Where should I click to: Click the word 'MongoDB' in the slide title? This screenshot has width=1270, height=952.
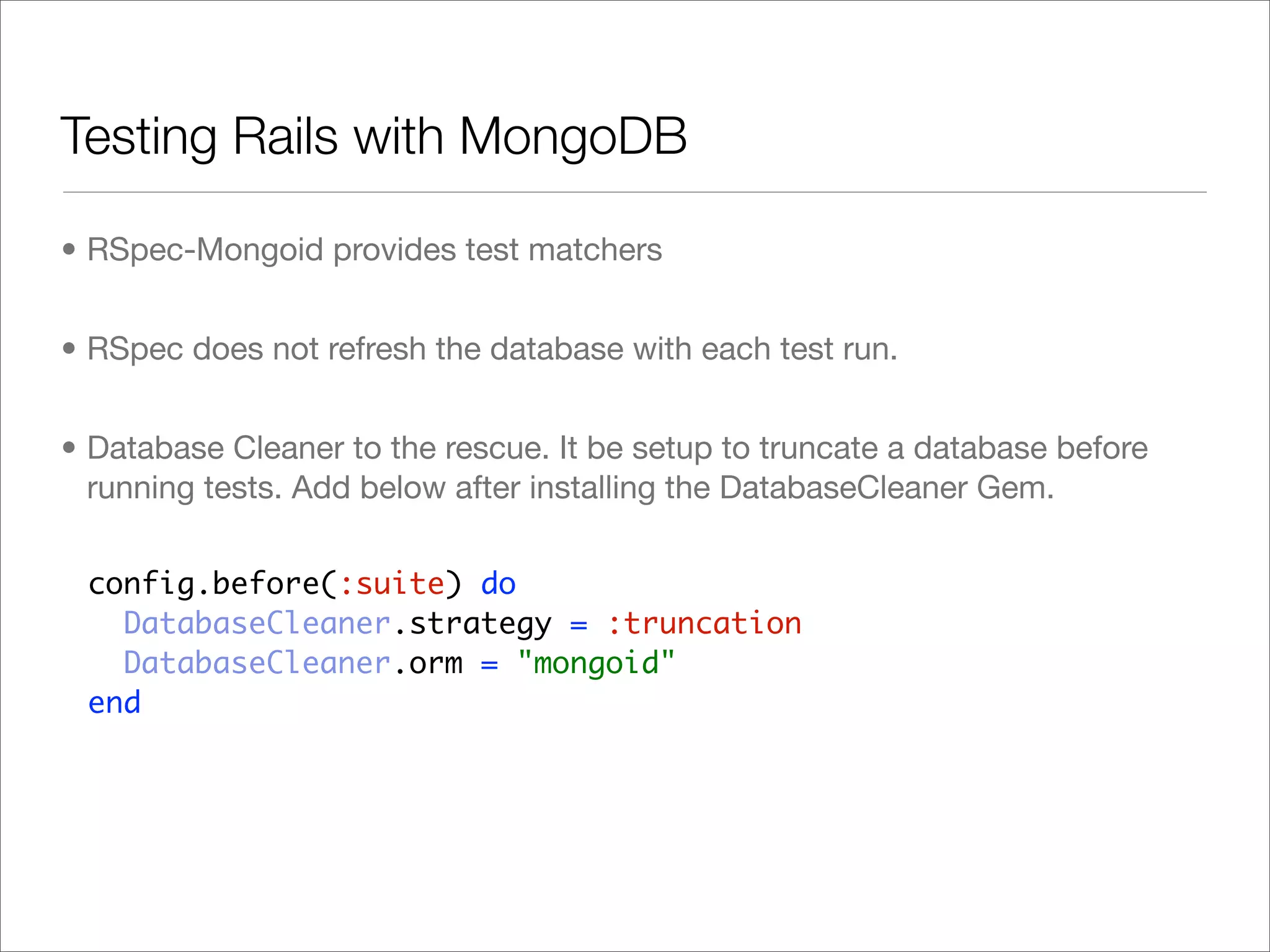tap(572, 136)
